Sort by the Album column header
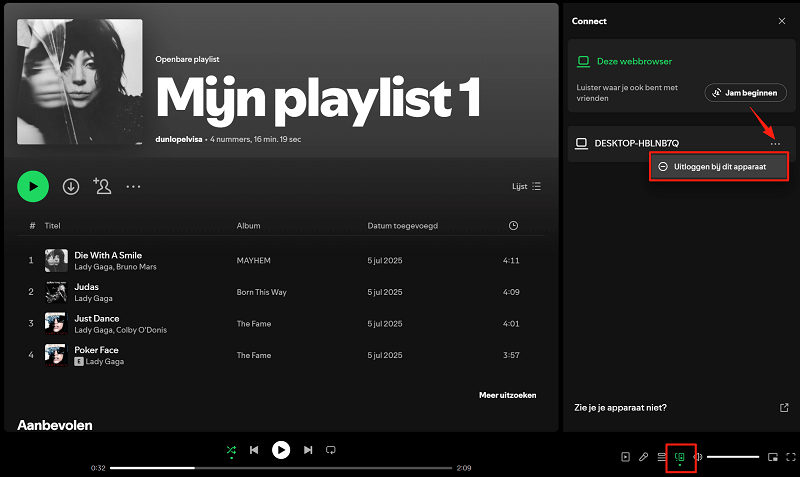Image resolution: width=800 pixels, height=477 pixels. (x=248, y=225)
